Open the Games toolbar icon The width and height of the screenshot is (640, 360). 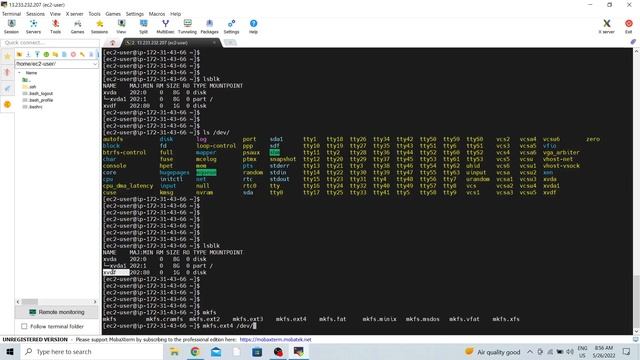[77, 27]
